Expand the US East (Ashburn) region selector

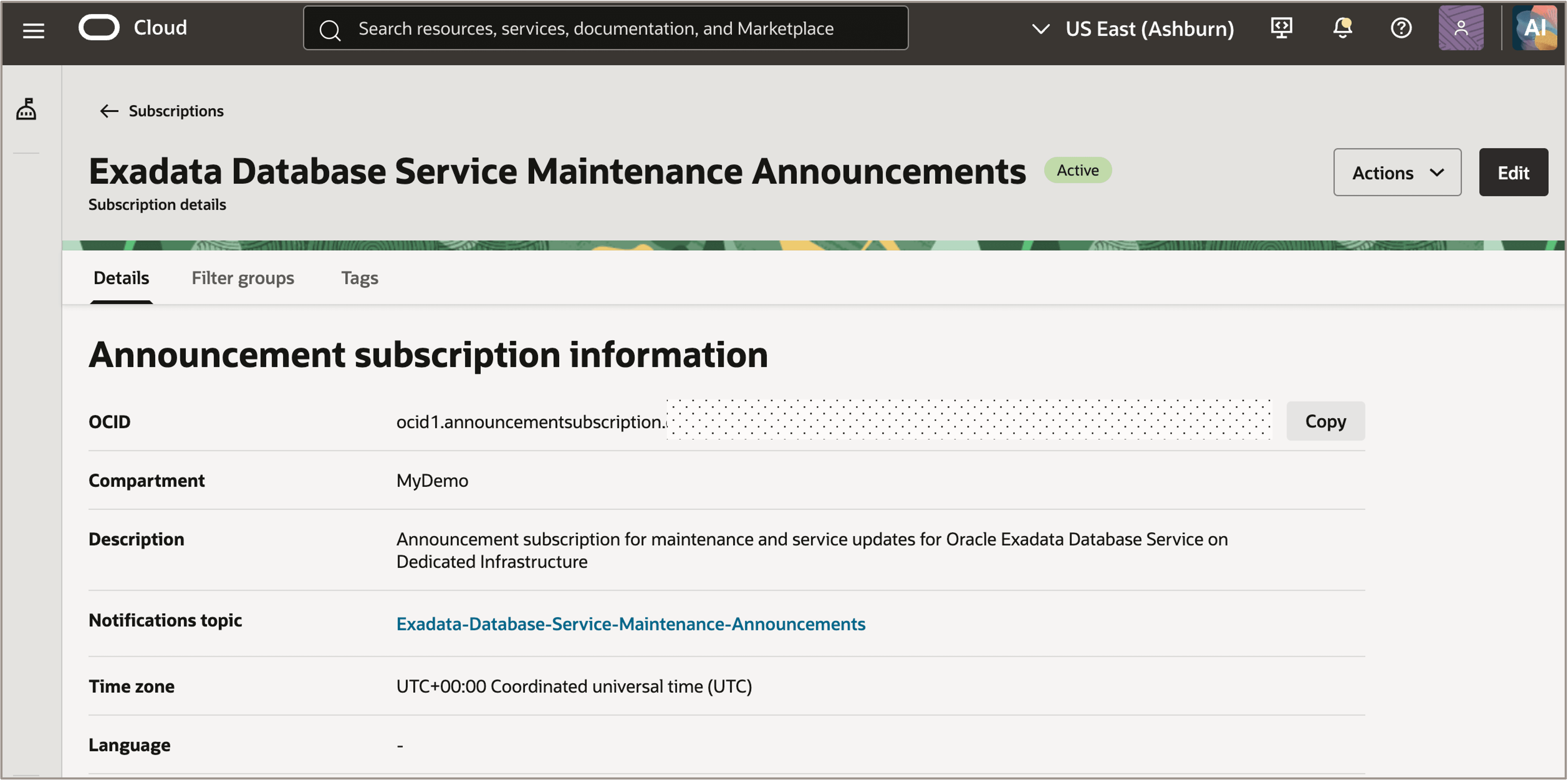[x=1133, y=29]
